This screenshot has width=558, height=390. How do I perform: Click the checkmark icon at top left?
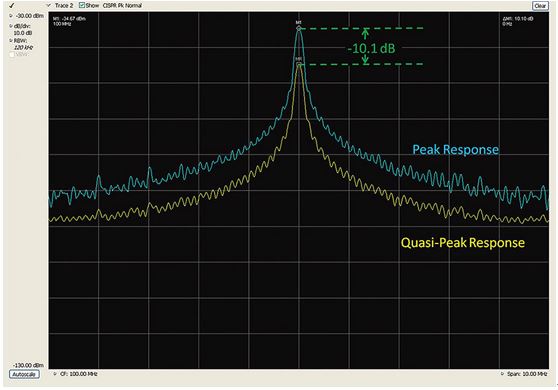tap(12, 5)
